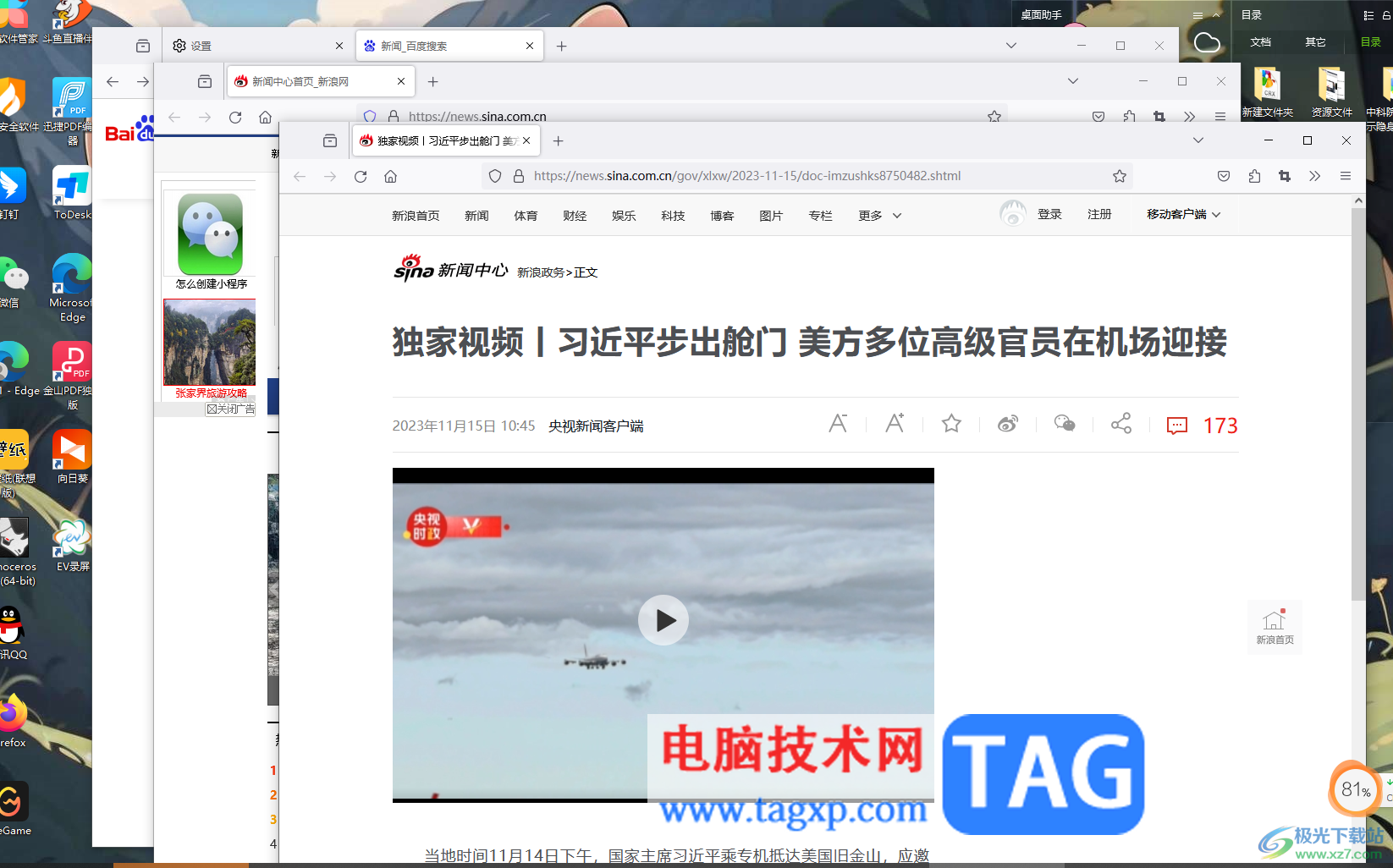Click the 173 comment count
This screenshot has width=1393, height=868.
tap(1220, 426)
